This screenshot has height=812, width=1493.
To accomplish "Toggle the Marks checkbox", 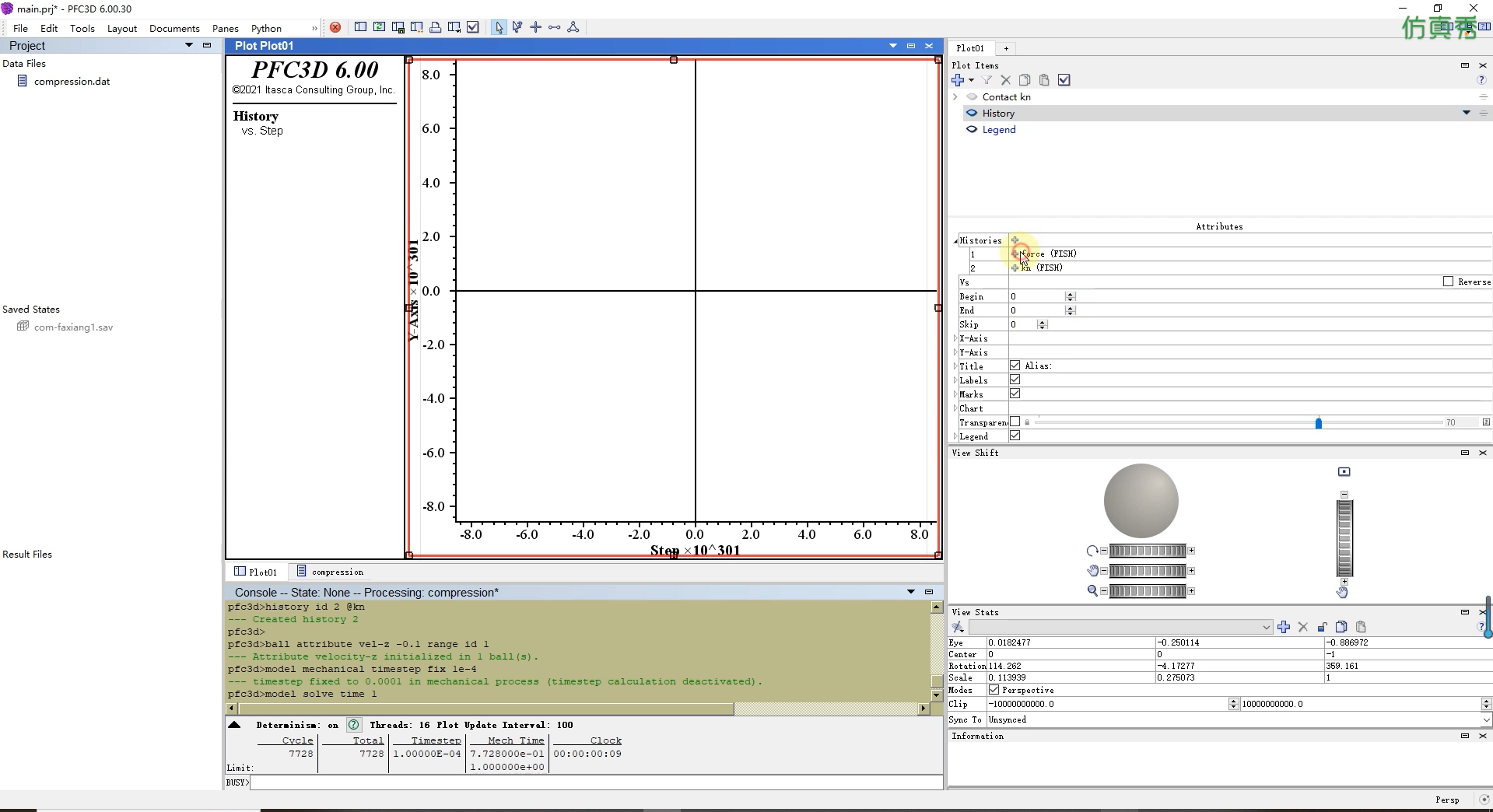I will [x=1015, y=394].
